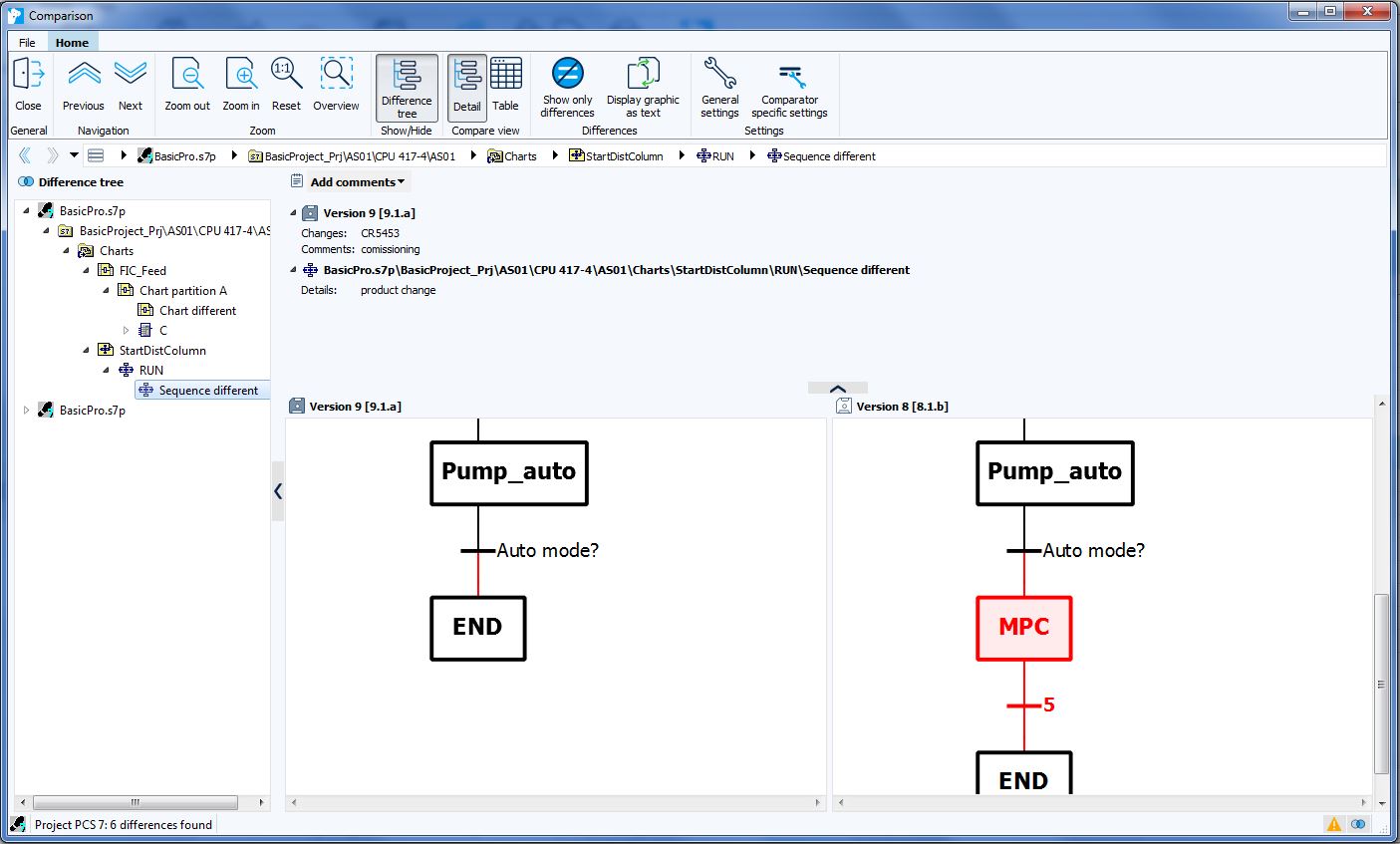Collapse the FIC_Feed tree node
Image resolution: width=1400 pixels, height=844 pixels.
click(x=87, y=270)
